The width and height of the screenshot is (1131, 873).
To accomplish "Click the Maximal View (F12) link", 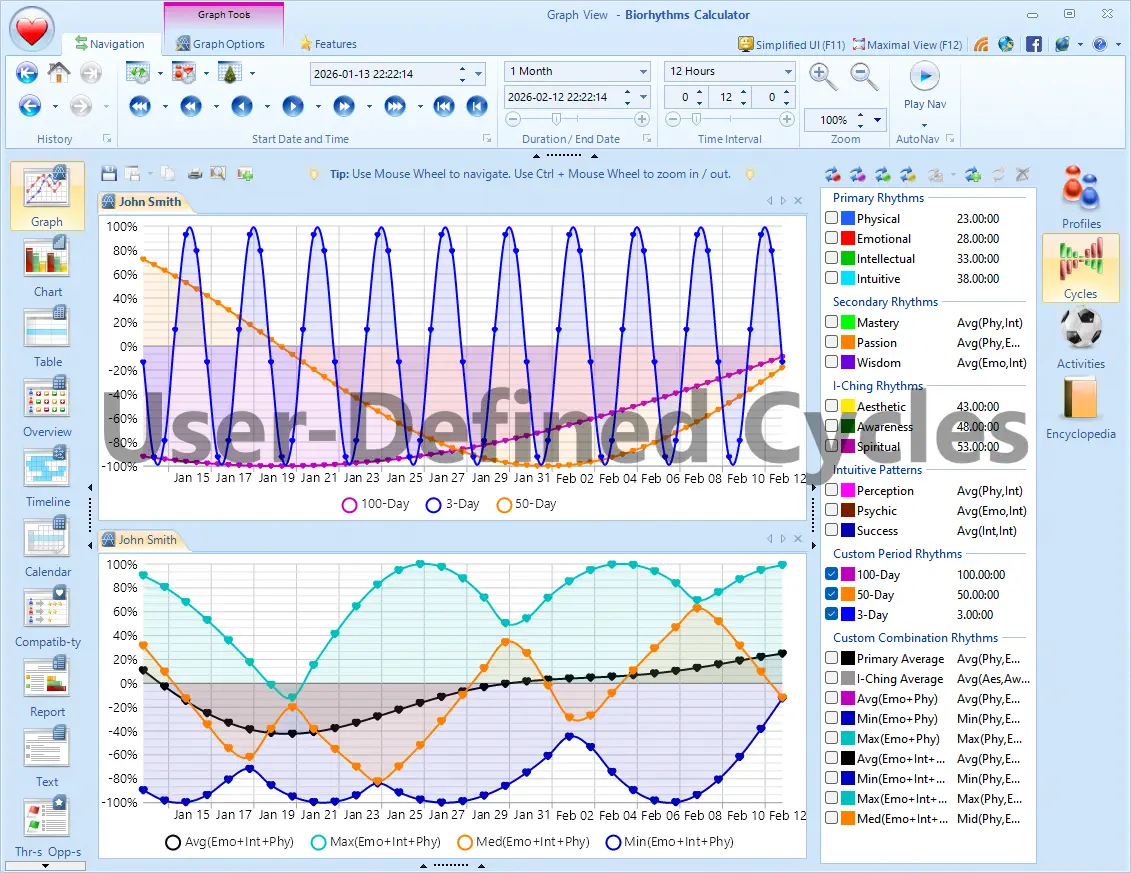I will tap(908, 44).
